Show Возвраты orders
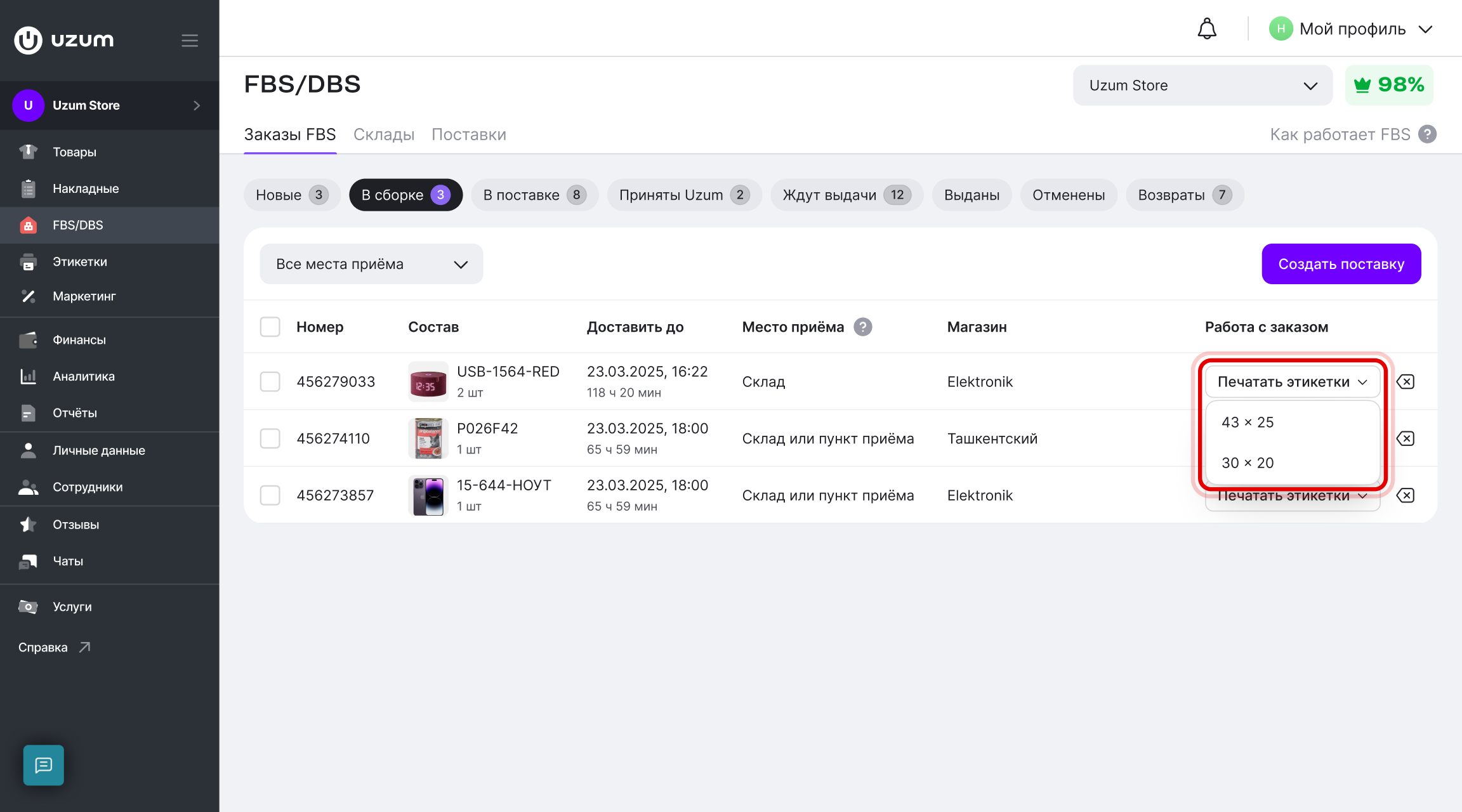 (x=1185, y=195)
